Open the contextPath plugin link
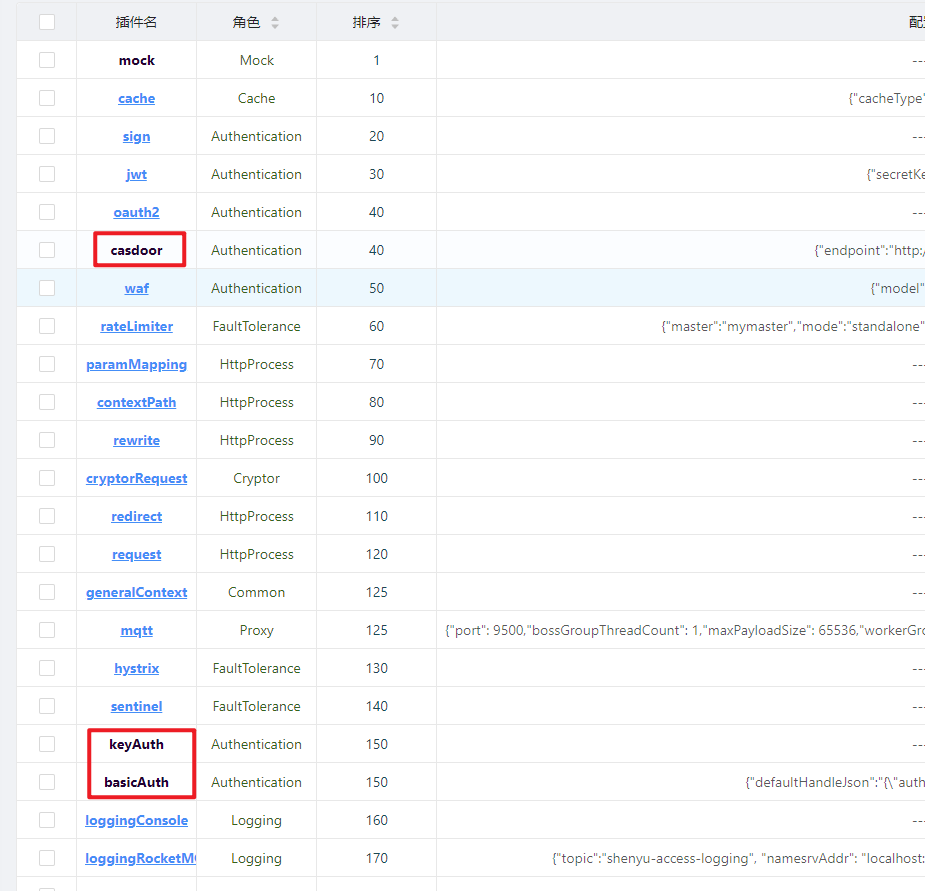The image size is (925, 891). (136, 402)
